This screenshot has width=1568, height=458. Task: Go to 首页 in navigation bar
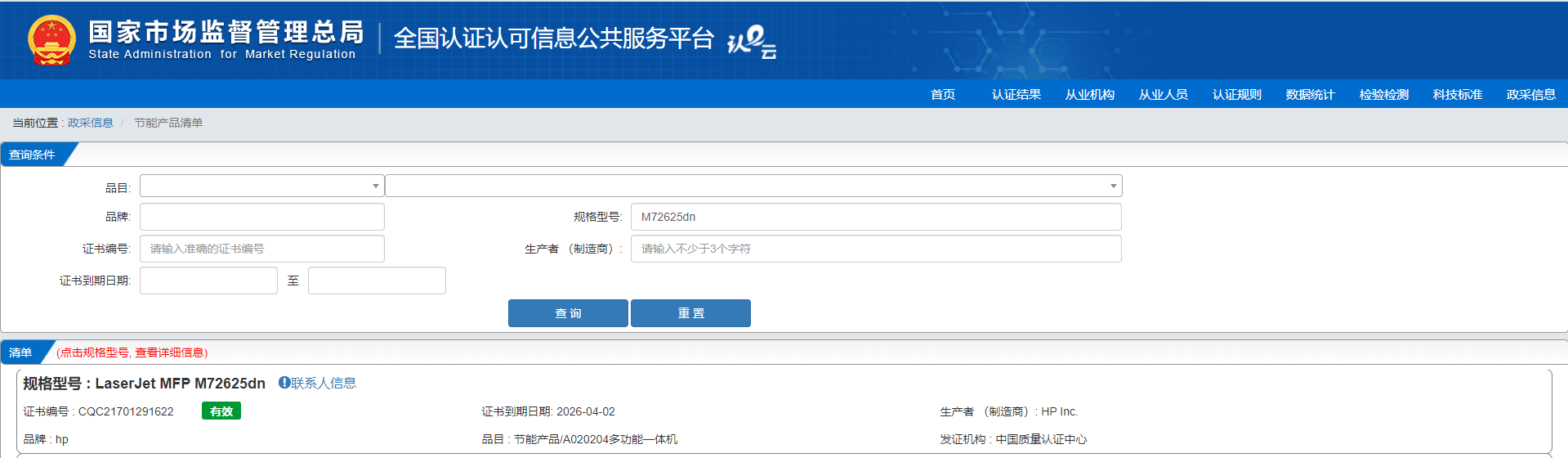[x=943, y=95]
